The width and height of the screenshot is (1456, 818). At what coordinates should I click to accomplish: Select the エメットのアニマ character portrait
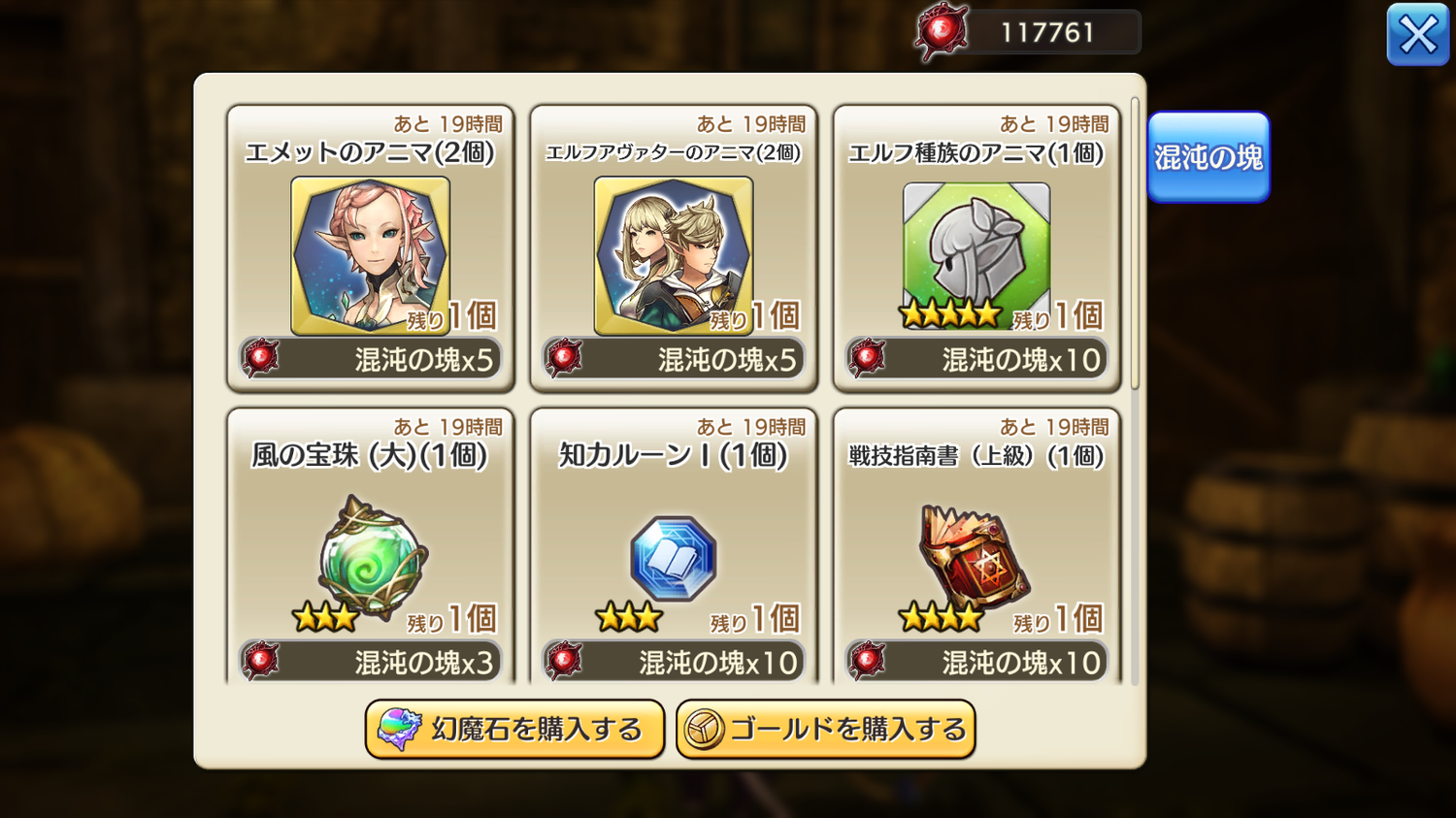coord(370,256)
